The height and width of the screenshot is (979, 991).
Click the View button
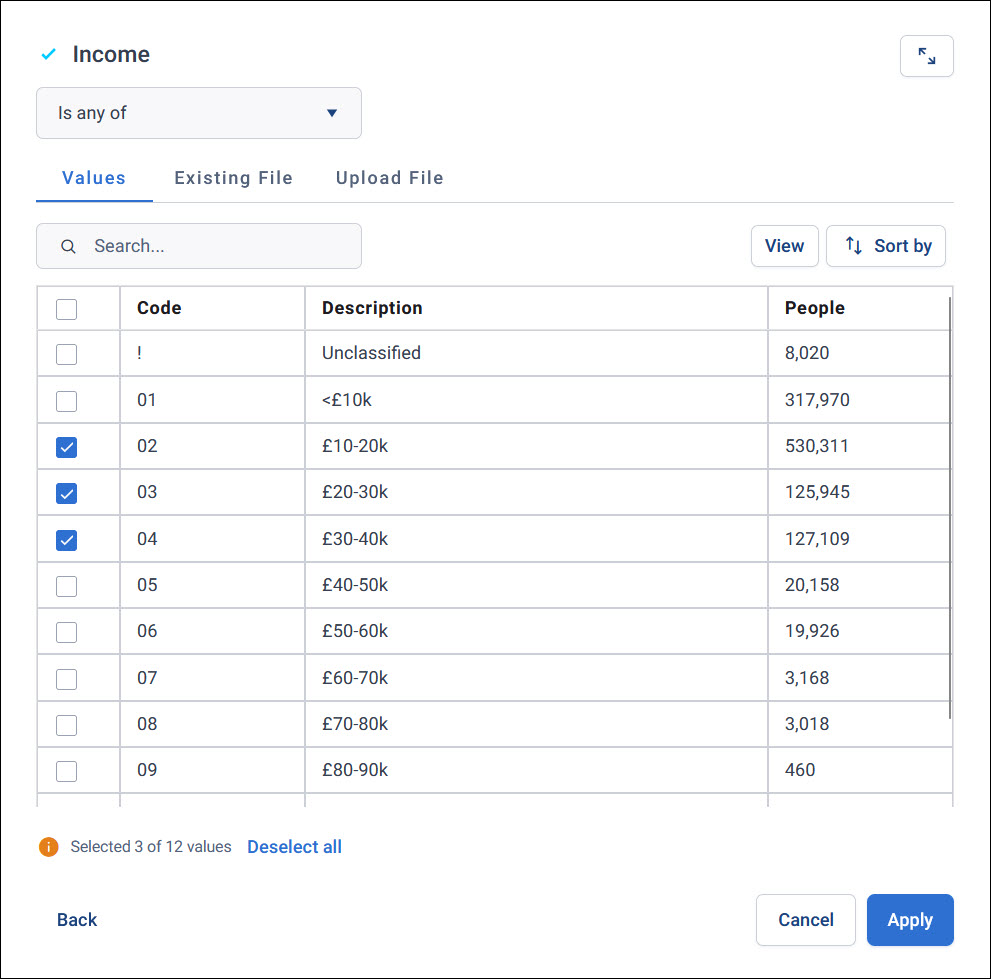pos(784,246)
